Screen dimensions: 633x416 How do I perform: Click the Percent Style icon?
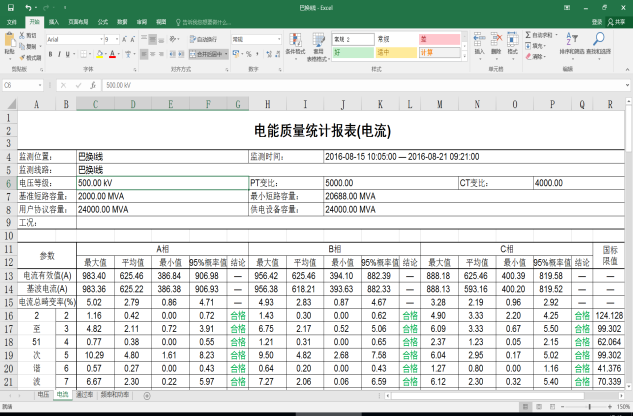(x=248, y=54)
